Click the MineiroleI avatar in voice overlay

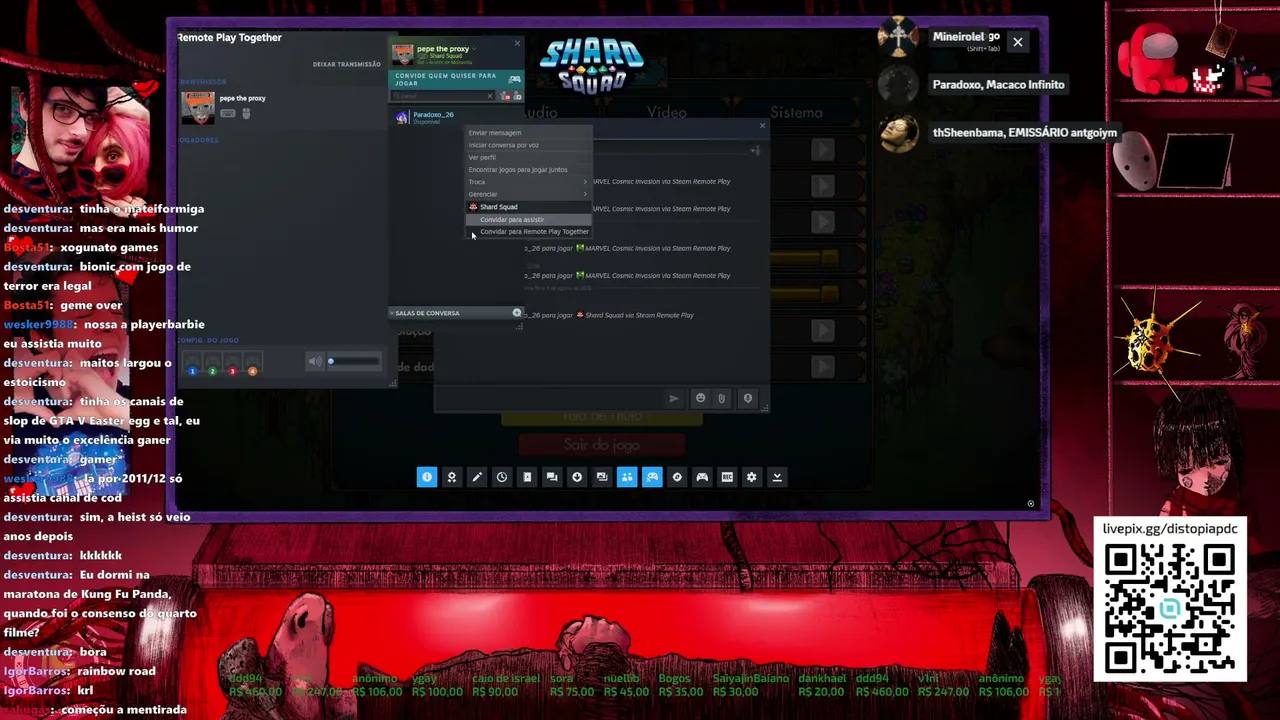pyautogui.click(x=898, y=37)
